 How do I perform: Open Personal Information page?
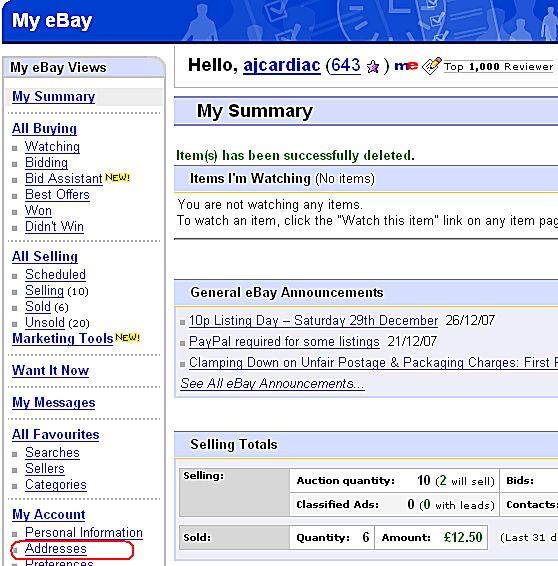[84, 533]
